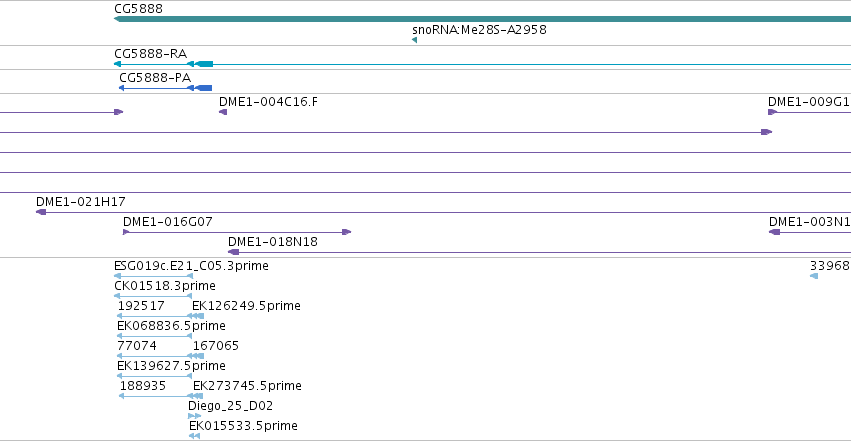Image resolution: width=851 pixels, height=441 pixels.
Task: Select the double arrow glyph under EK015533.5prime
Action: click(194, 436)
